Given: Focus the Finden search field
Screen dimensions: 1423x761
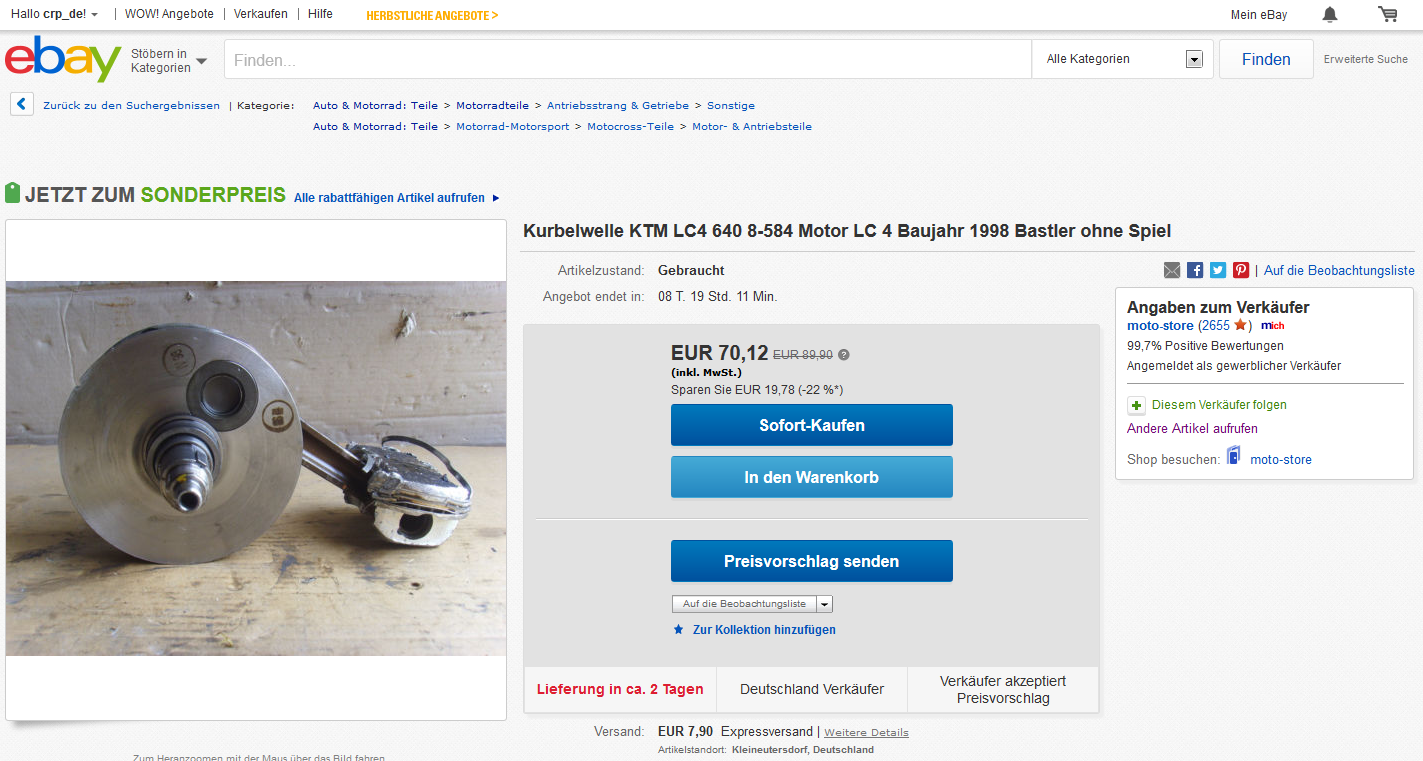Looking at the screenshot, I should tap(627, 60).
